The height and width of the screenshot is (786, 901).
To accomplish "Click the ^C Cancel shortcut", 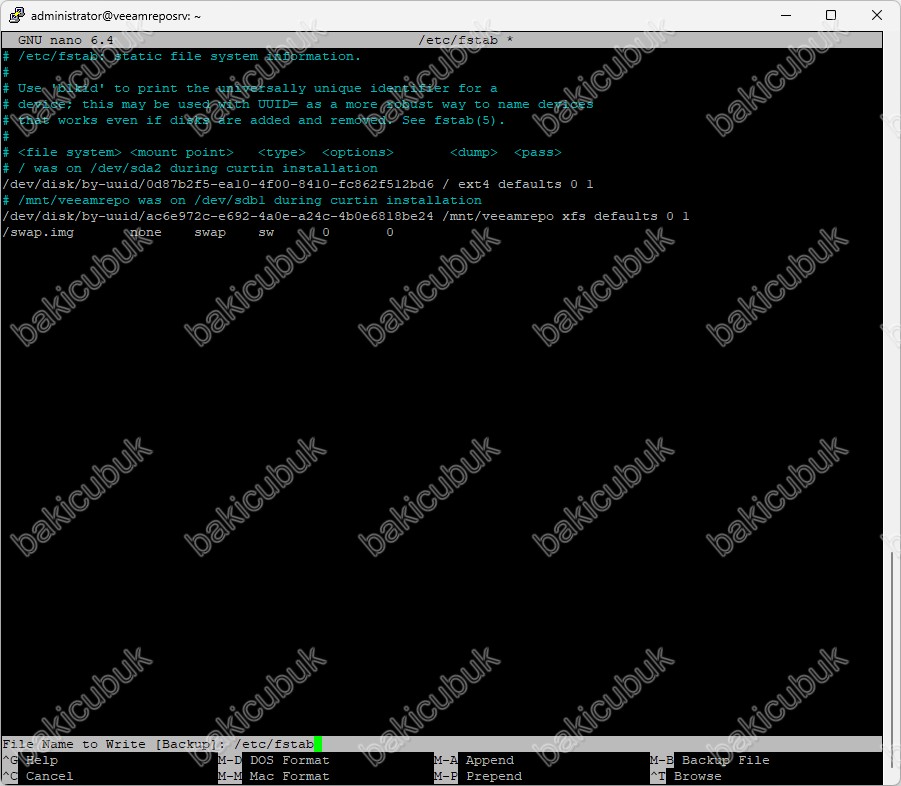I will 38,776.
